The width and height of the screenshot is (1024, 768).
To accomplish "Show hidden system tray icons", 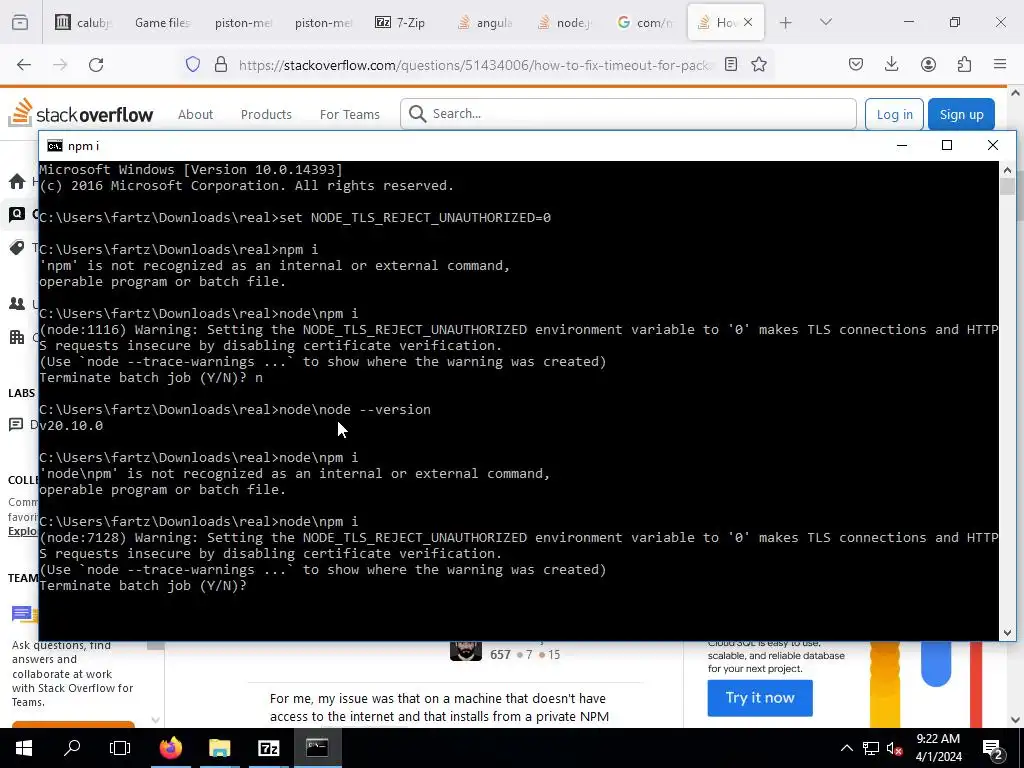I will coord(846,748).
